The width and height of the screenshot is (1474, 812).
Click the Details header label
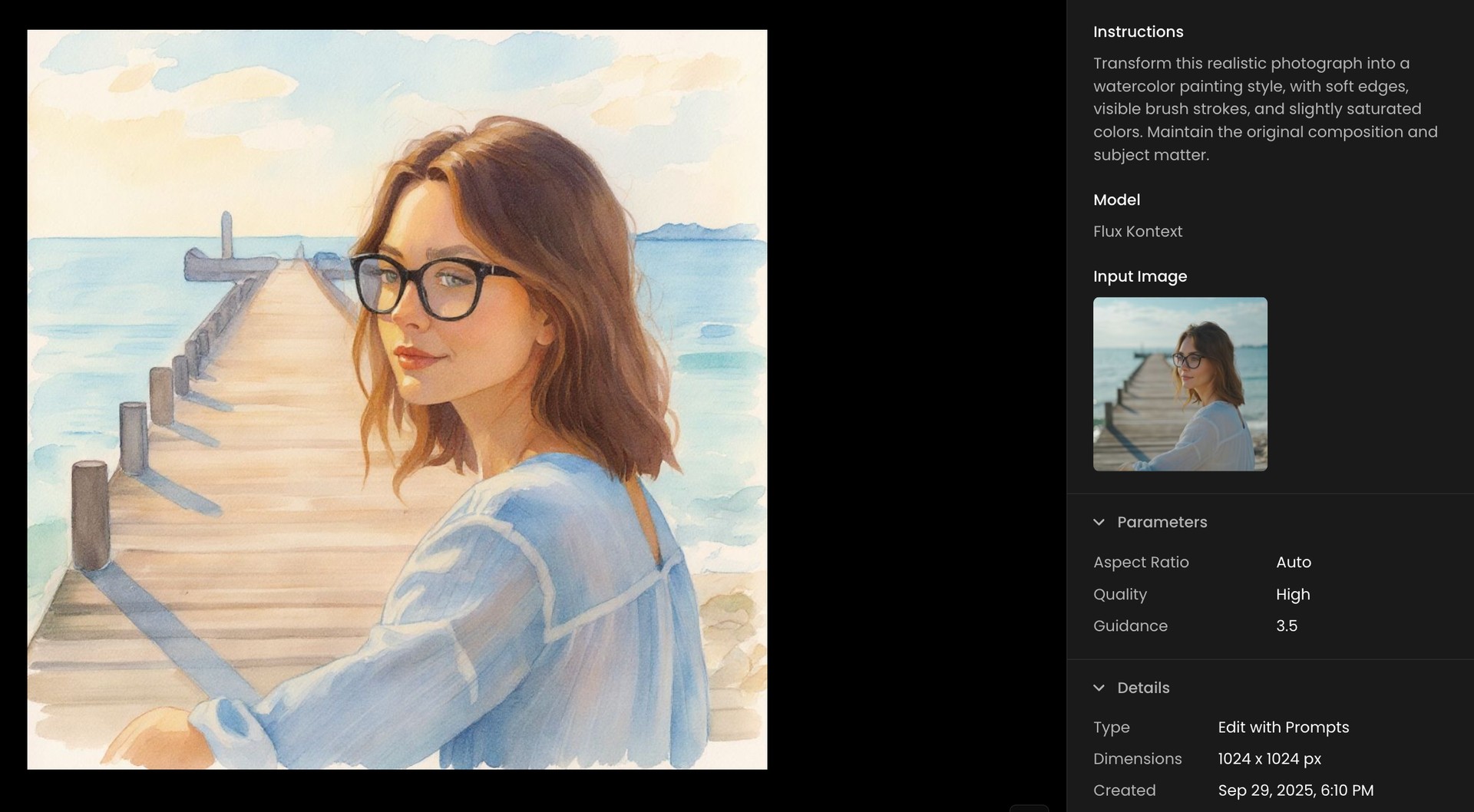1144,688
